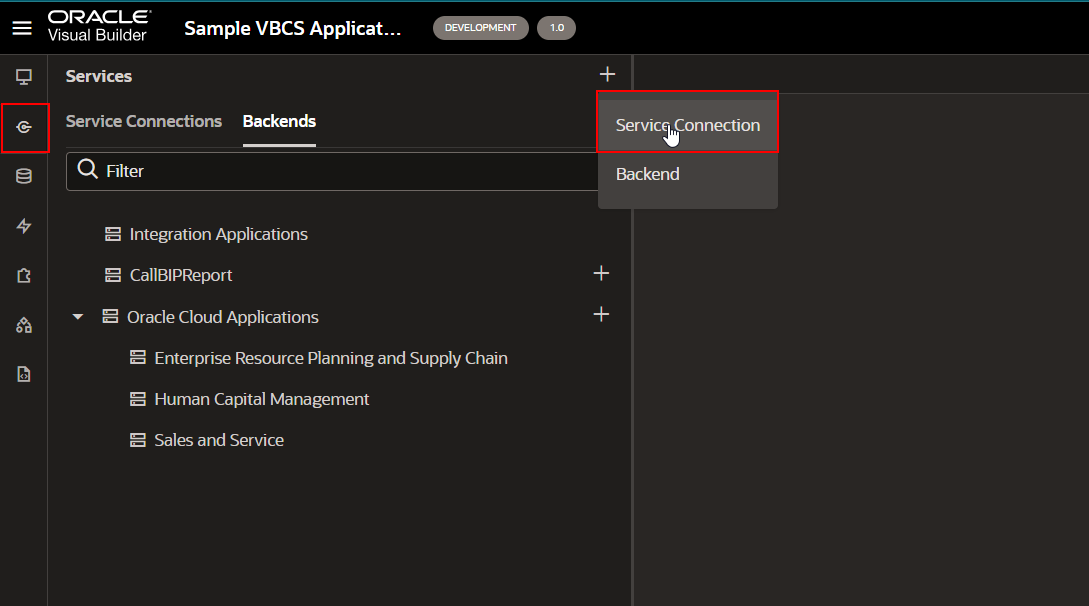Open the App UIs monitor icon in sidebar
Image resolution: width=1089 pixels, height=606 pixels.
pyautogui.click(x=24, y=77)
